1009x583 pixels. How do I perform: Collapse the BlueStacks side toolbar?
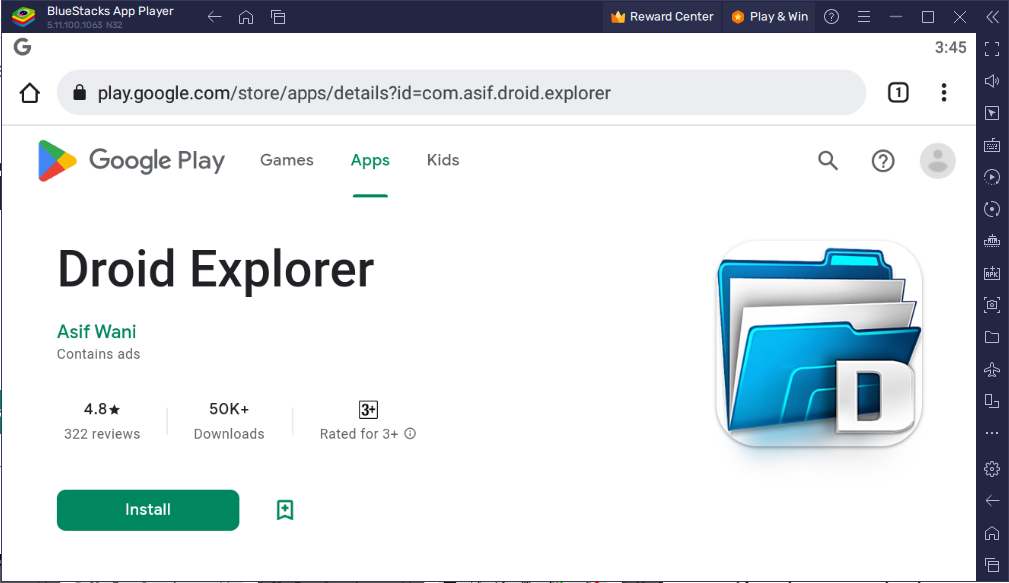tap(992, 17)
